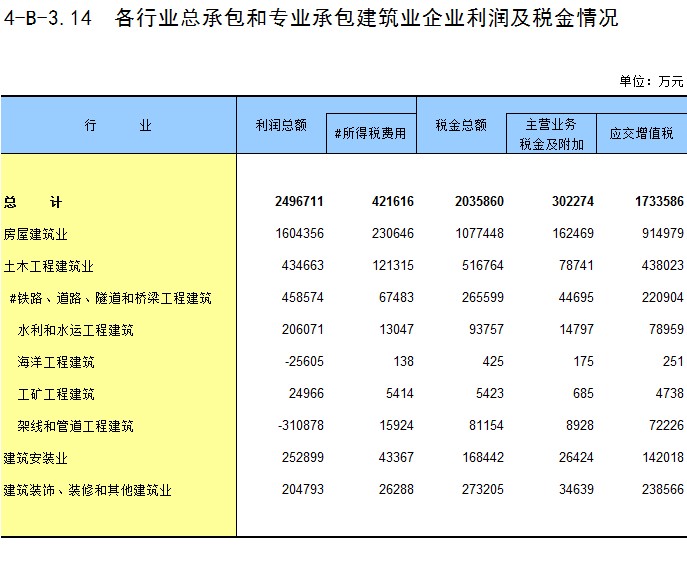
Task: Select the 建筑装饰、装修和其他建筑业 row label
Action: pos(88,490)
